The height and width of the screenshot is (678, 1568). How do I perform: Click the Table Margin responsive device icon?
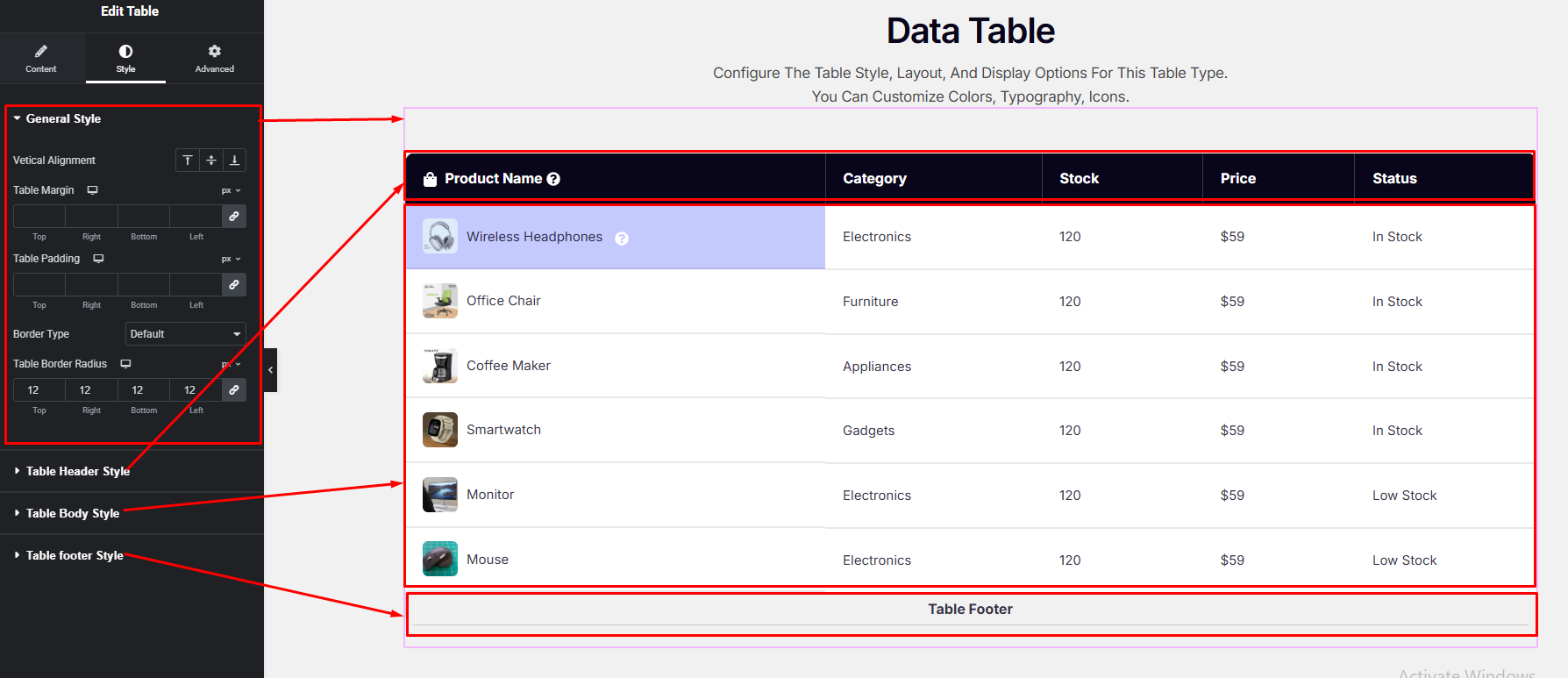tap(92, 190)
